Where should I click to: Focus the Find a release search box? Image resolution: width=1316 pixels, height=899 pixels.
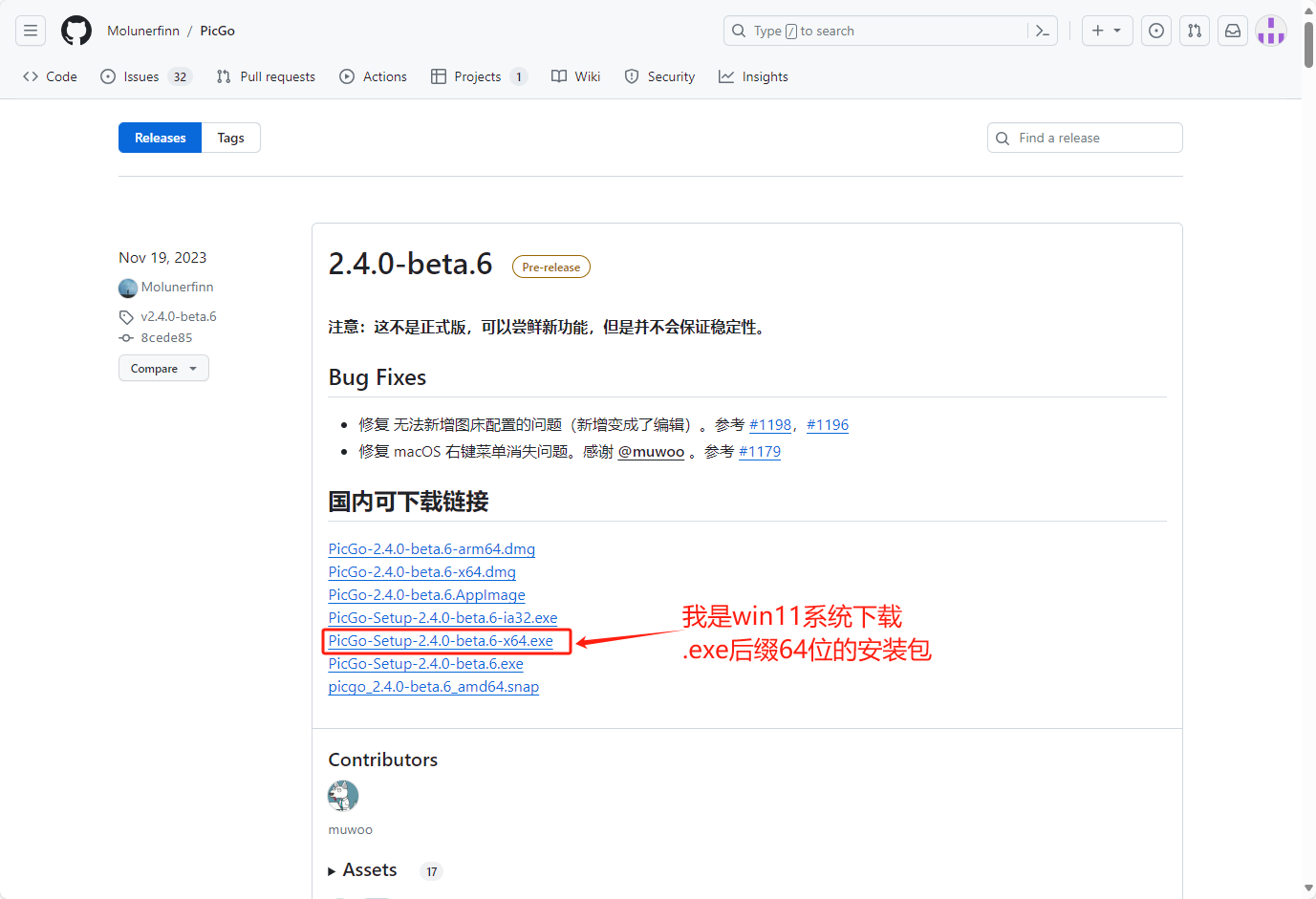[x=1085, y=138]
